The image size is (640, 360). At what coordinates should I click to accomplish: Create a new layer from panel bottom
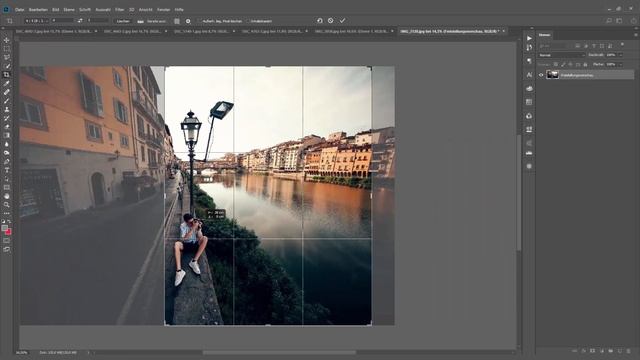click(x=620, y=351)
